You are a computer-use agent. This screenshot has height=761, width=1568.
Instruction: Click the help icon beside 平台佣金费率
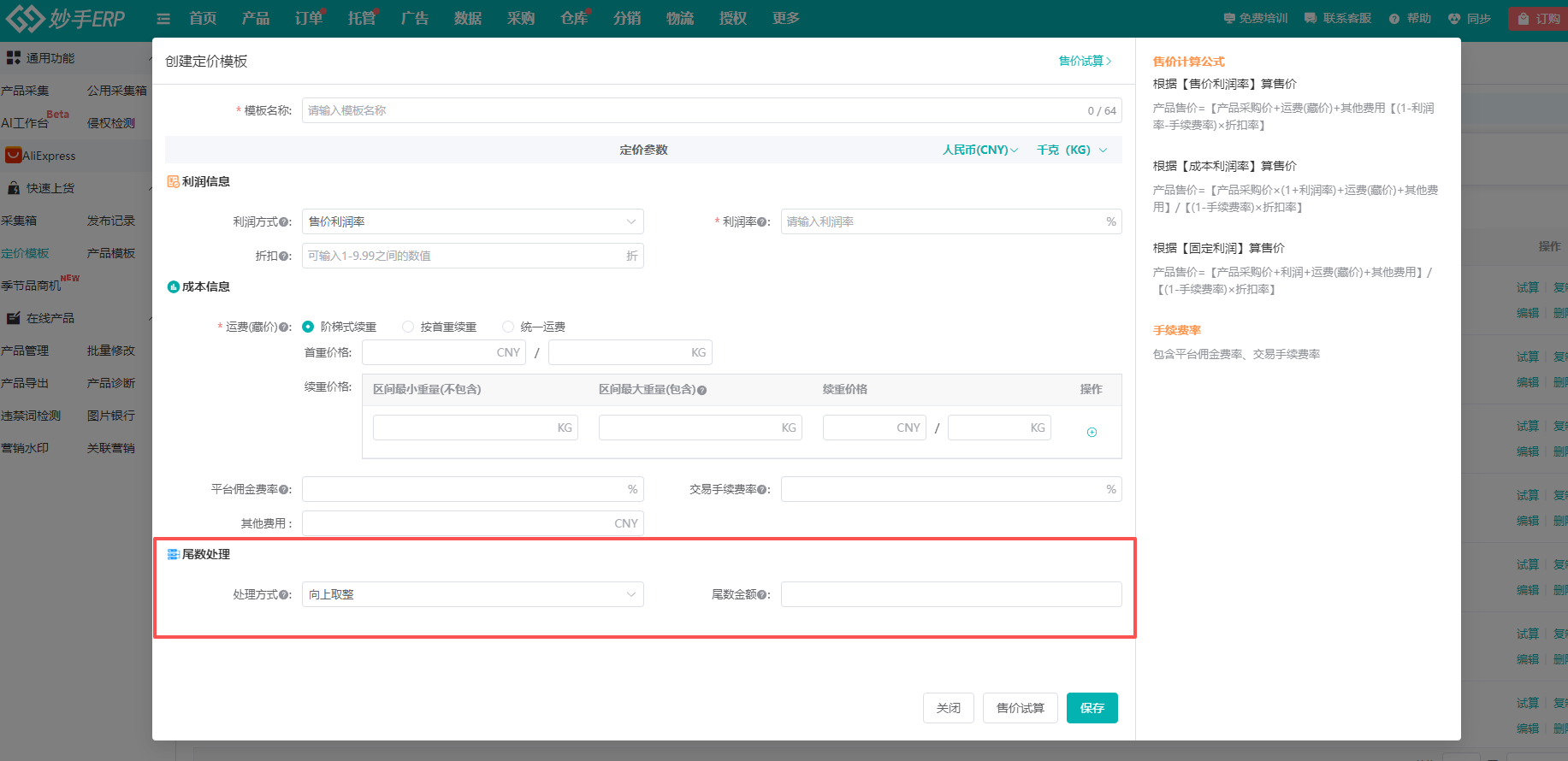point(284,490)
